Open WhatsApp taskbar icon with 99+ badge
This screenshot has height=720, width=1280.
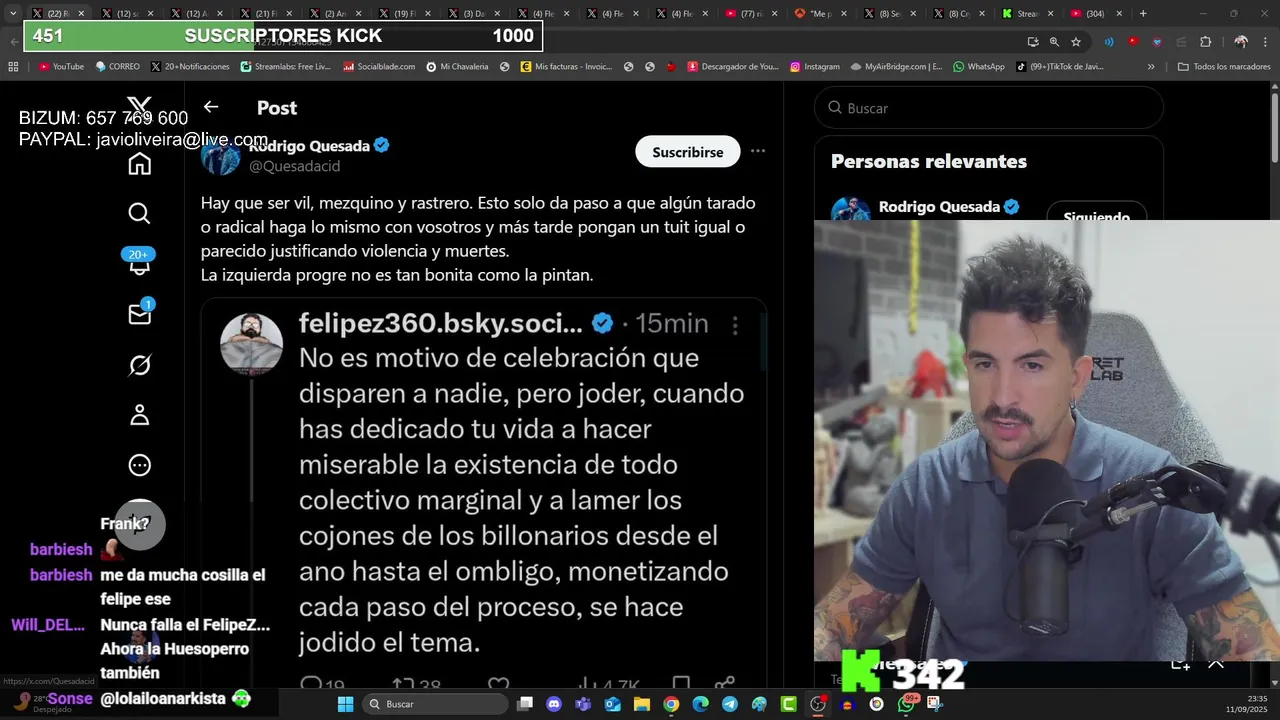pyautogui.click(x=907, y=703)
